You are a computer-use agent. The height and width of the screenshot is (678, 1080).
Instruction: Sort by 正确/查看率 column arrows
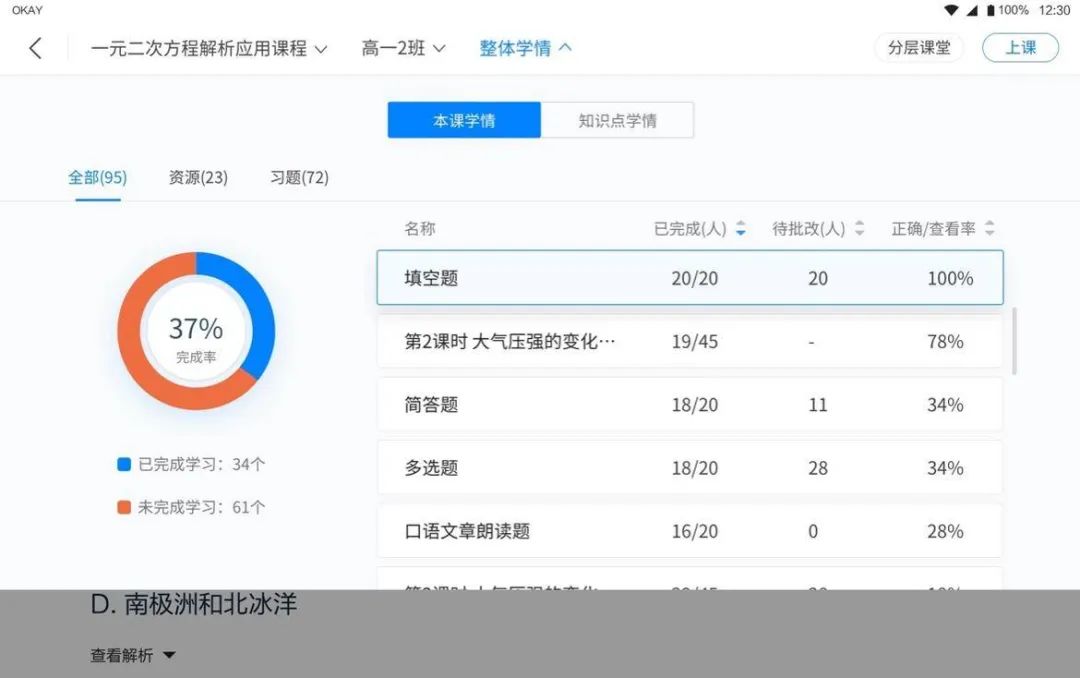click(990, 228)
